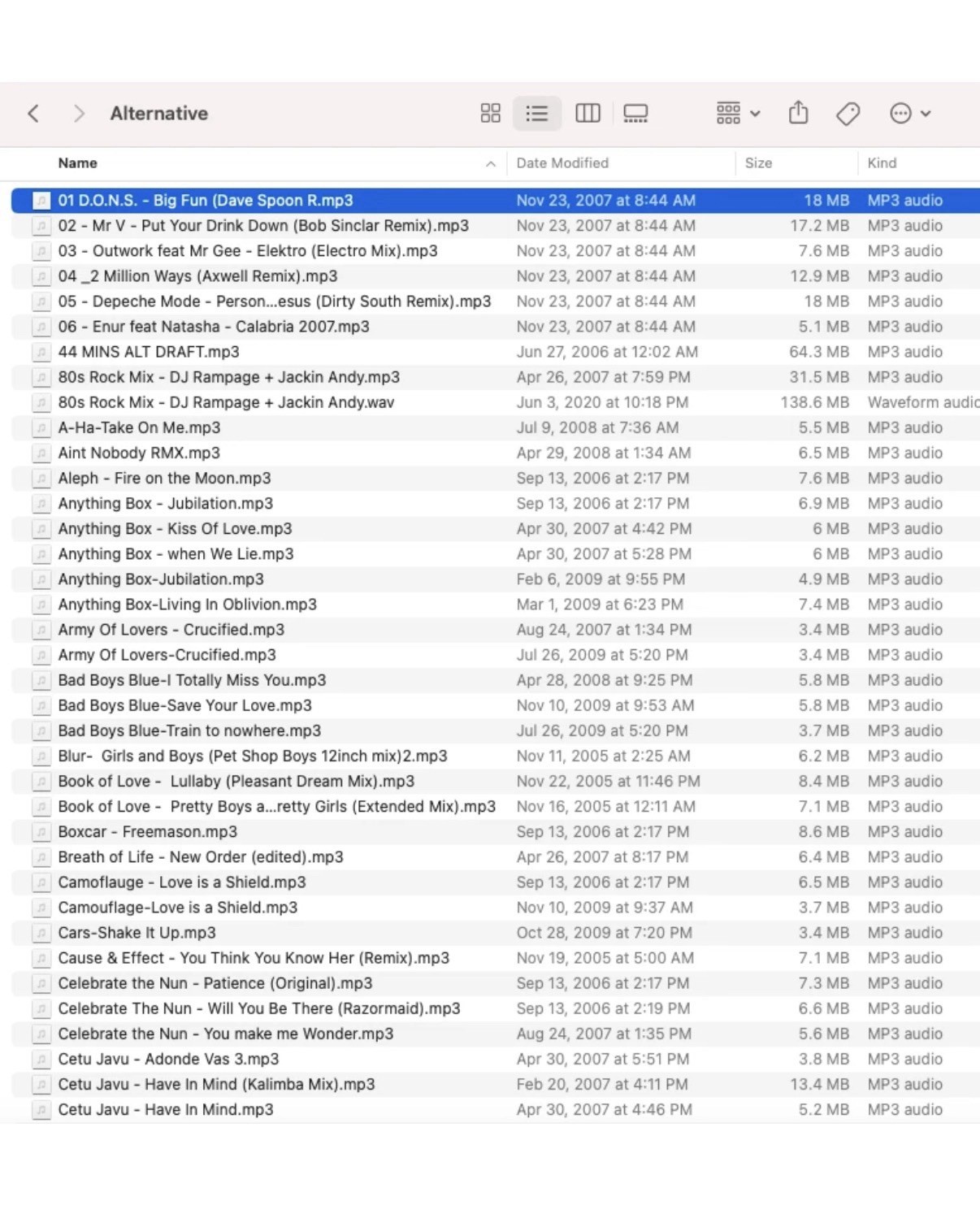Screen dimensions: 980x1205
Task: Click file icon for 80s Rock Mix .wav
Action: click(41, 402)
